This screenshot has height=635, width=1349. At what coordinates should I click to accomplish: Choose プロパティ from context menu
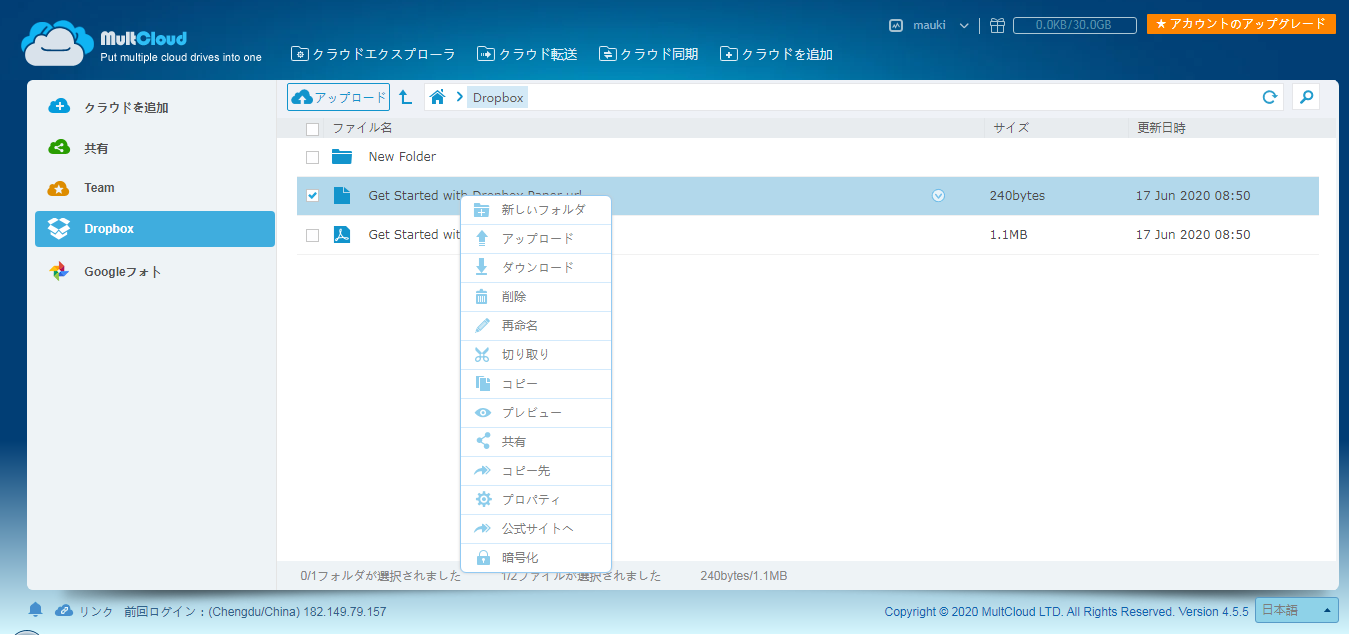536,500
